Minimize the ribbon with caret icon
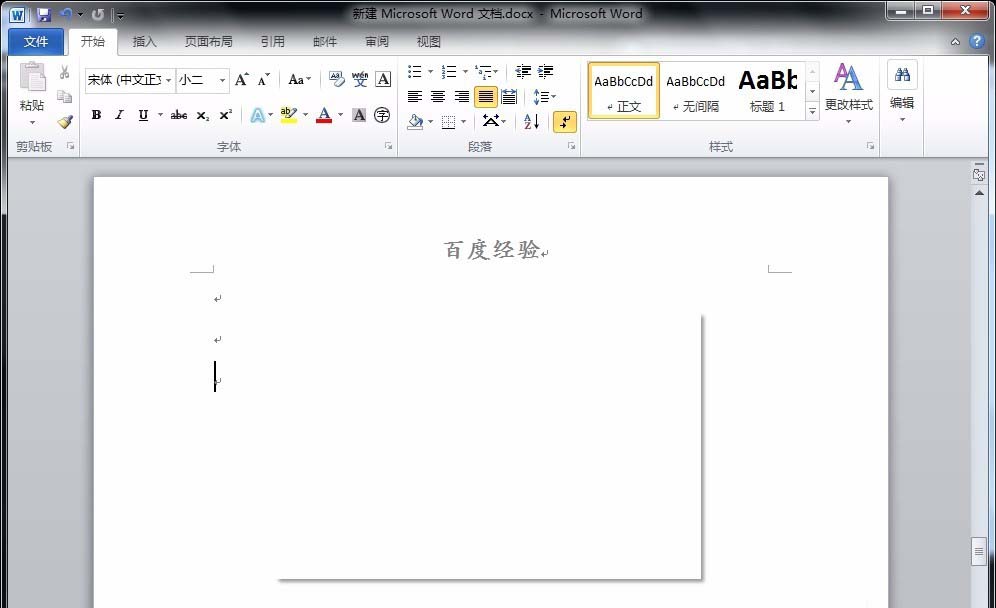 (955, 42)
